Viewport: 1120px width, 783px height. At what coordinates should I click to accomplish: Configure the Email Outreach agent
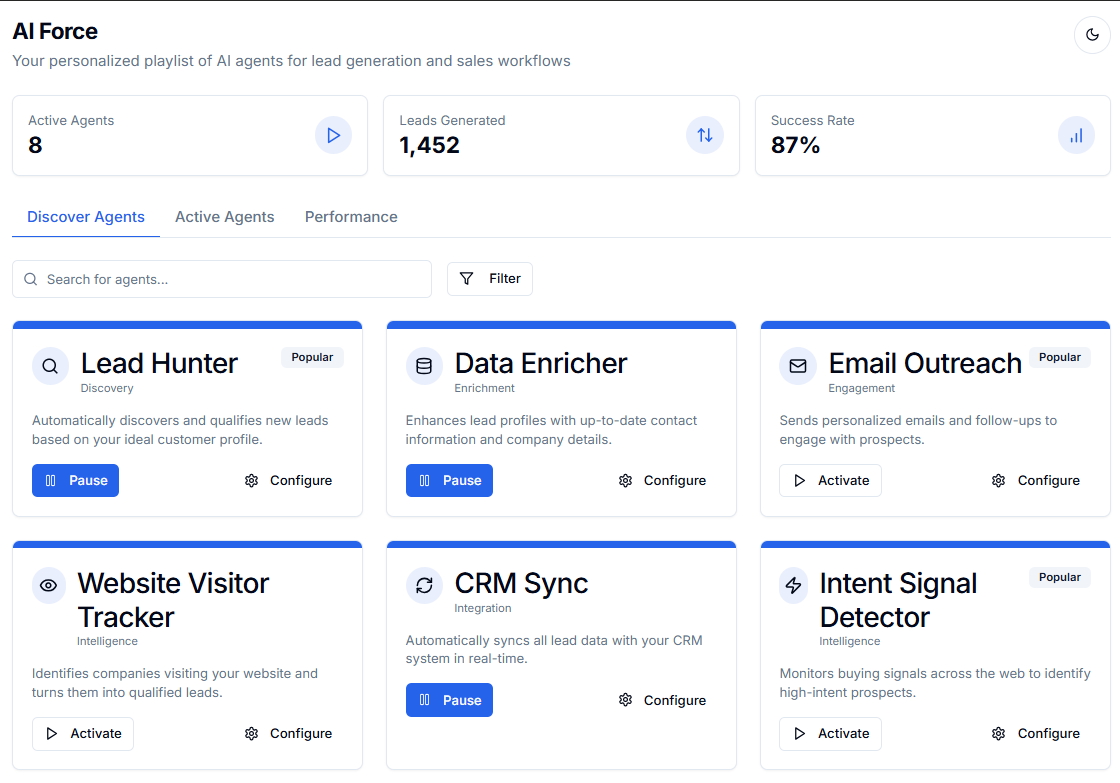[1036, 480]
